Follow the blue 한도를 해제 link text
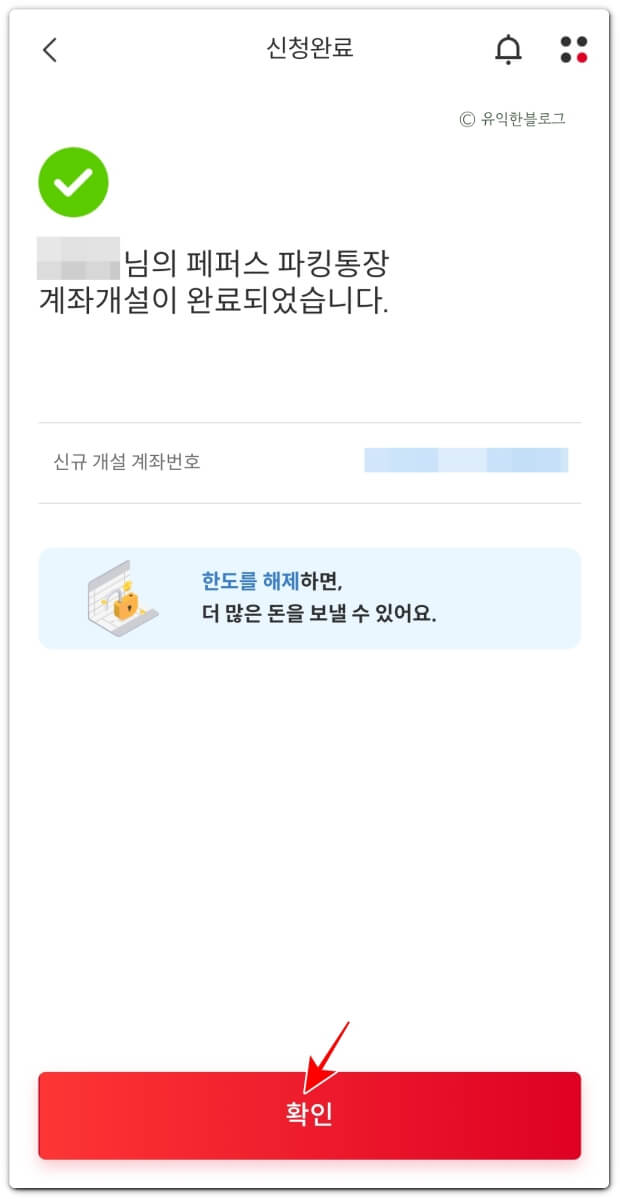 251,581
